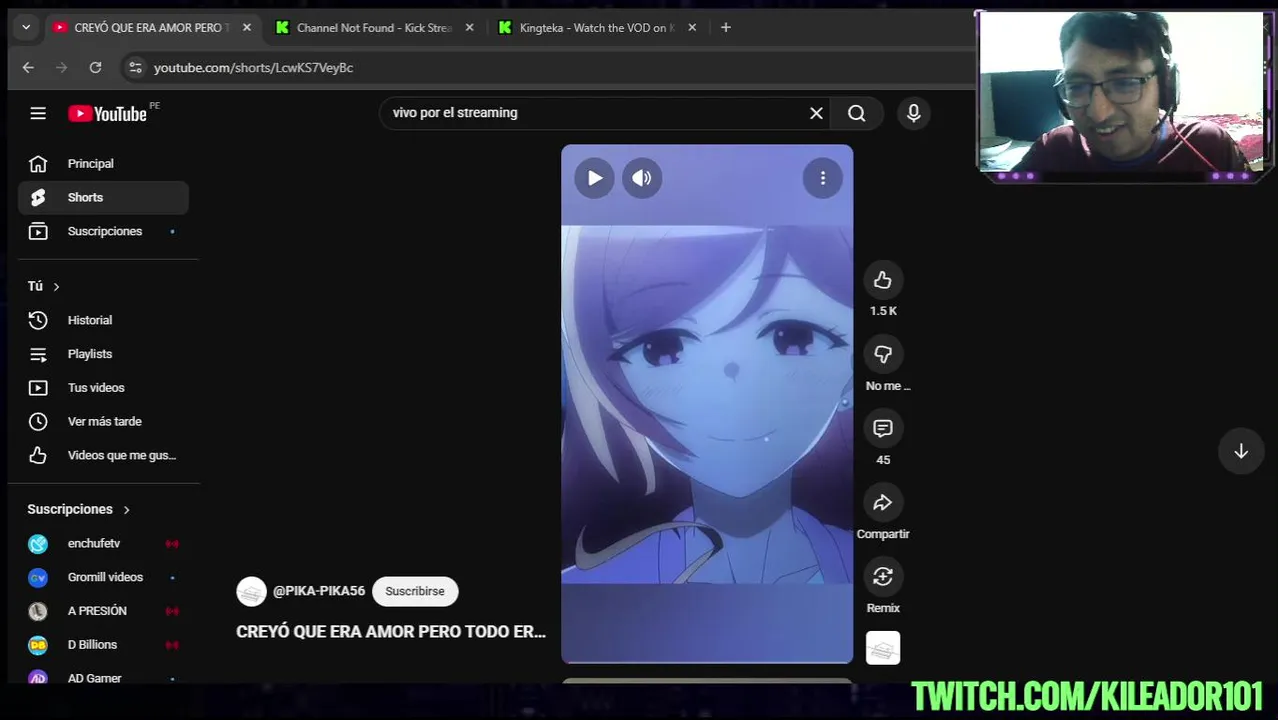Remix this Short
The image size is (1278, 720).
click(882, 576)
